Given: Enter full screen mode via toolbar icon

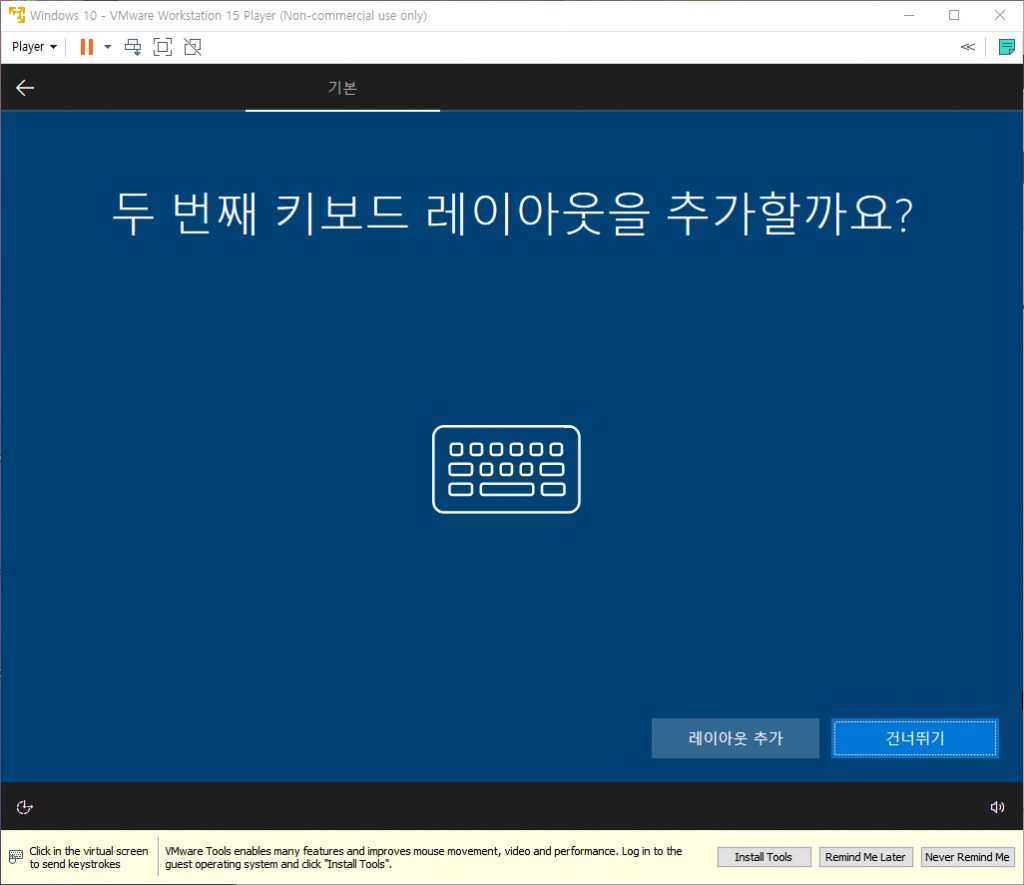Looking at the screenshot, I should click(162, 47).
